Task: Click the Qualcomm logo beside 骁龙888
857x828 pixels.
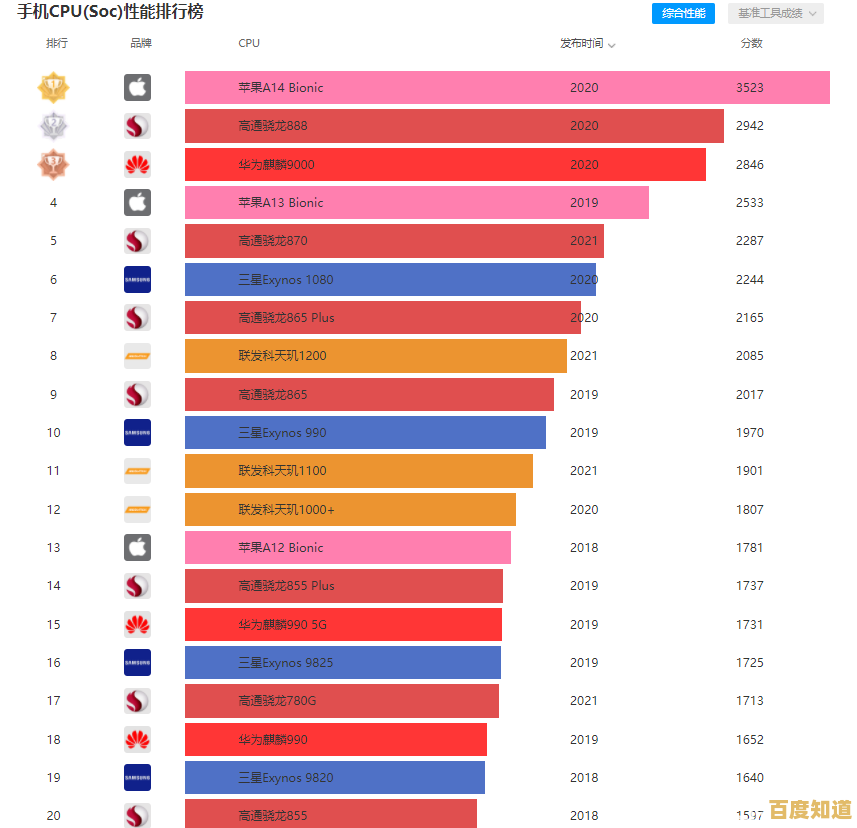Action: (x=137, y=126)
